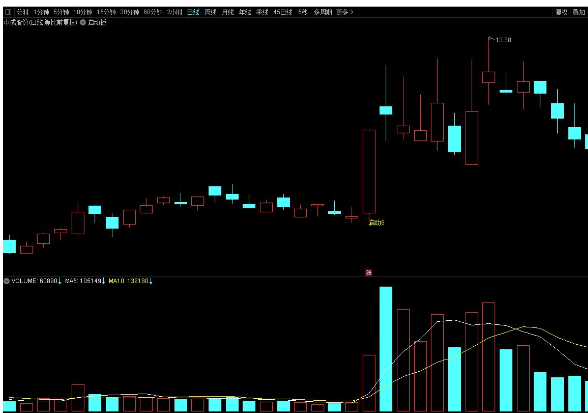This screenshot has width=588, height=413.
Task: Click the high price marker label 13.58
Action: pos(500,39)
